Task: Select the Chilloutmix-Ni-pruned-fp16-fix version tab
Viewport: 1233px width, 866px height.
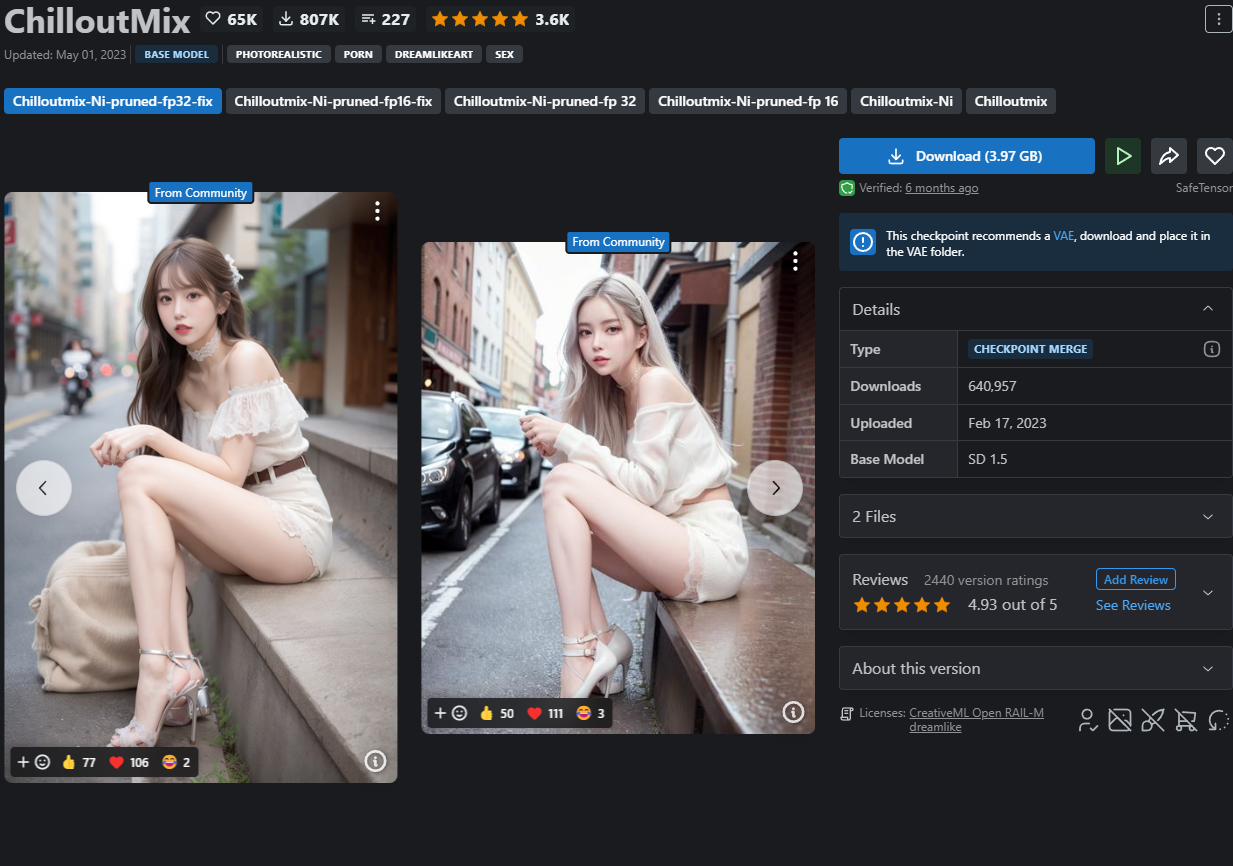Action: [x=333, y=101]
